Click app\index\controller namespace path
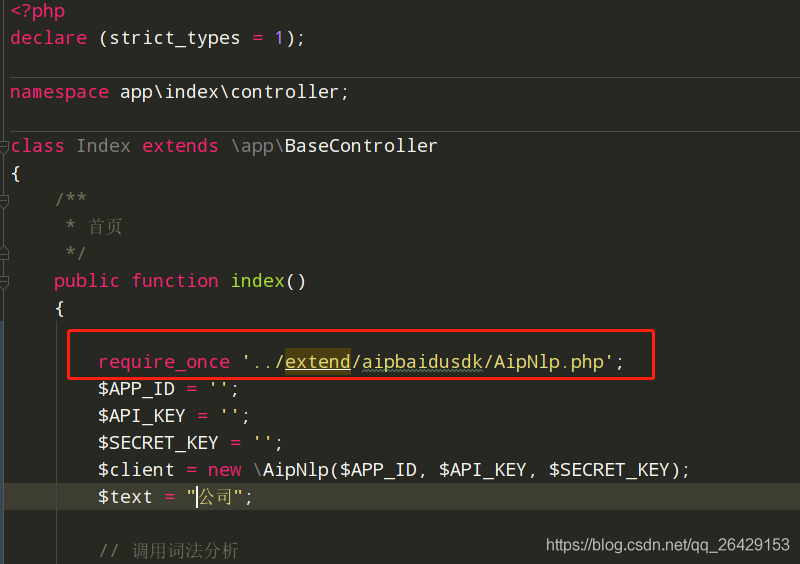This screenshot has width=800, height=564. [x=229, y=92]
